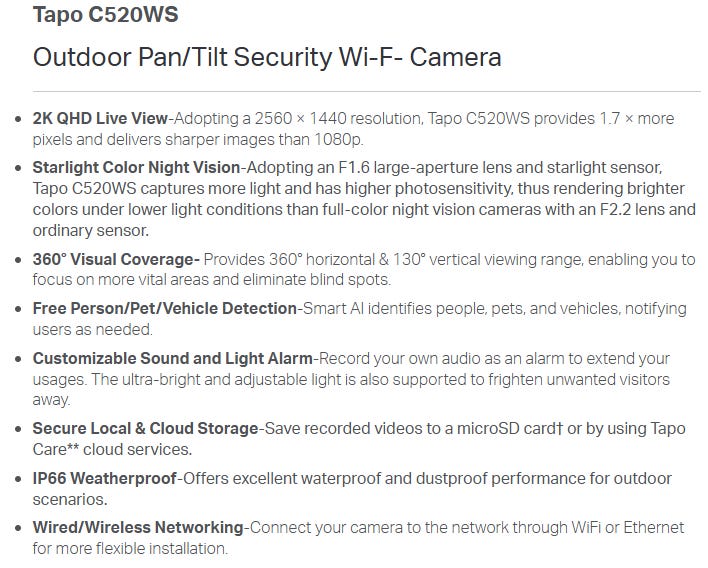Click the bullet before 2K QHD Live View
Viewport: 708px width, 568px height.
coord(18,119)
